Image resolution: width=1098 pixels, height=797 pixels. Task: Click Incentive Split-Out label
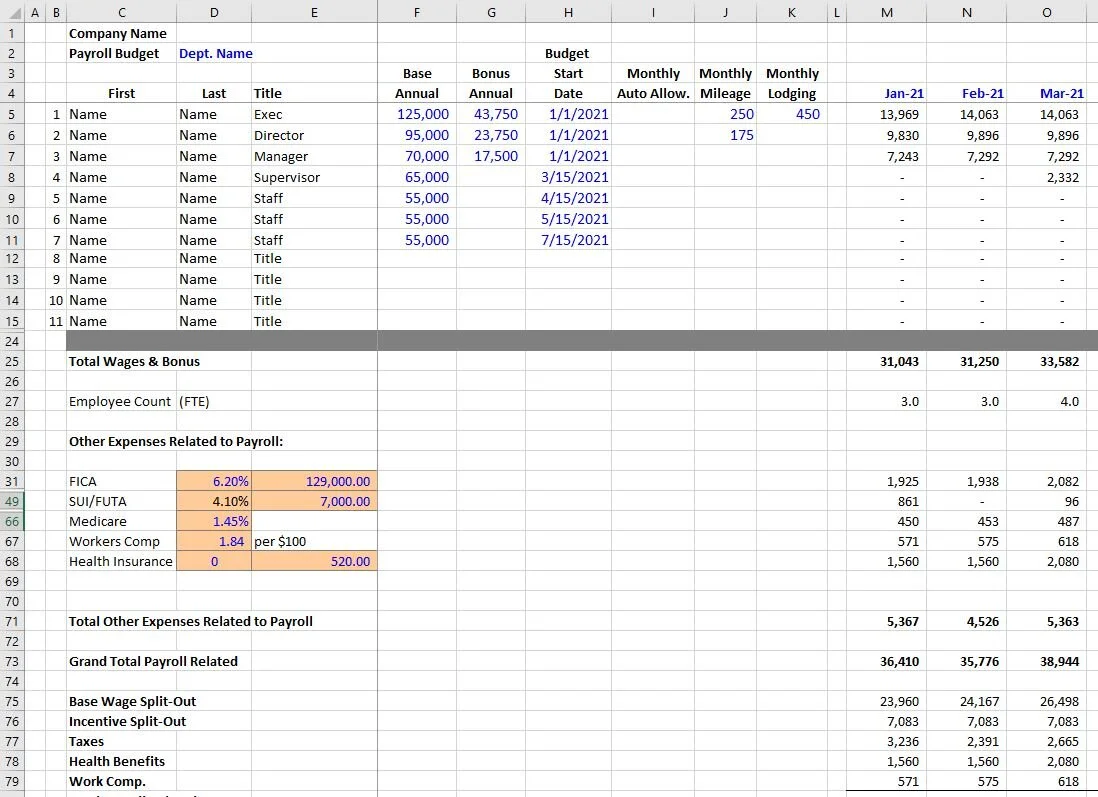pos(127,721)
